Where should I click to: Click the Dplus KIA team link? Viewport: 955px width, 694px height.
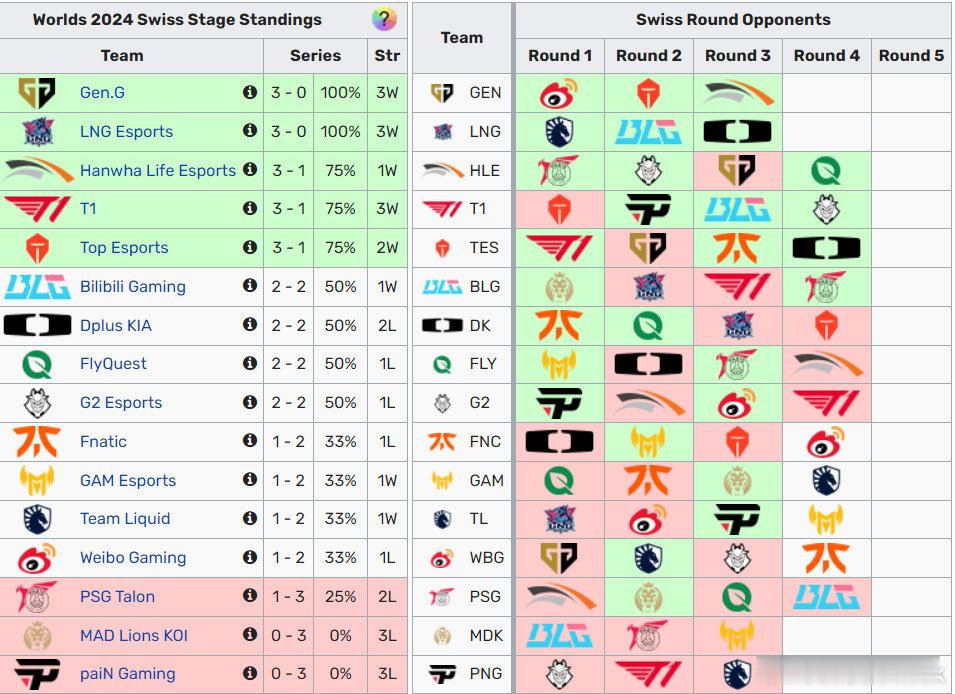click(x=115, y=325)
